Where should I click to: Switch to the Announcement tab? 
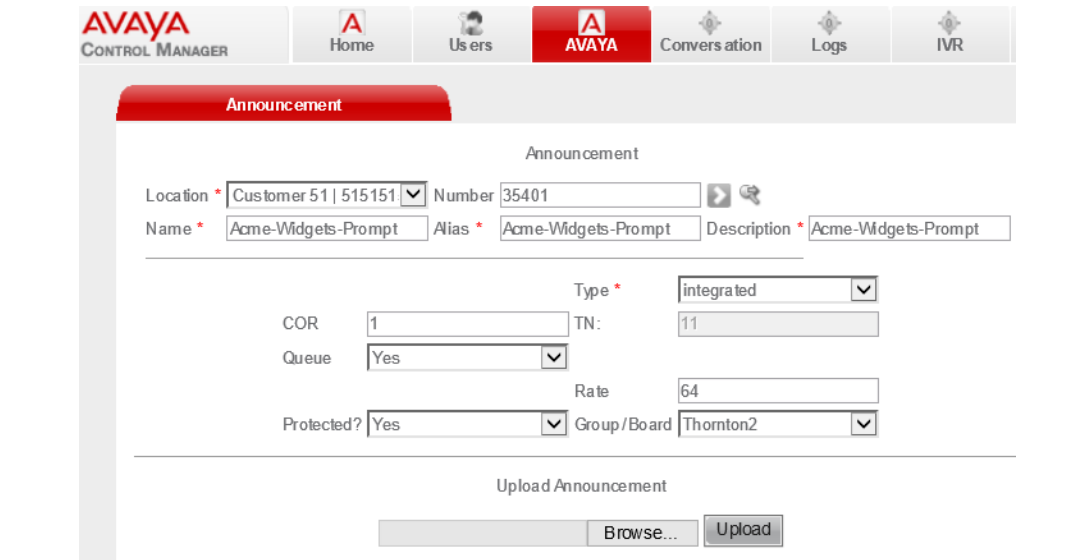pos(284,105)
